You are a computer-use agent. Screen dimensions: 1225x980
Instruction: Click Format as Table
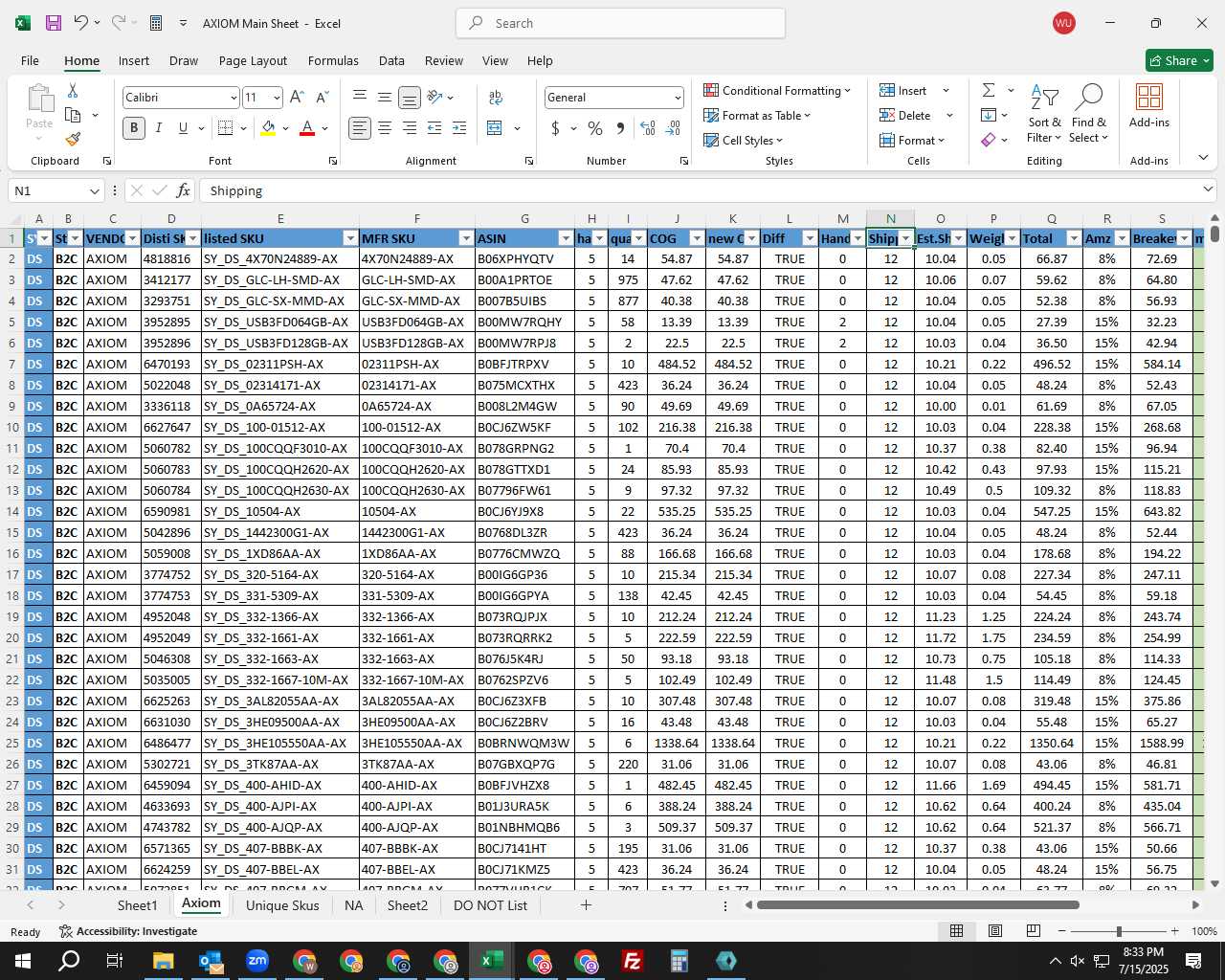coord(757,115)
